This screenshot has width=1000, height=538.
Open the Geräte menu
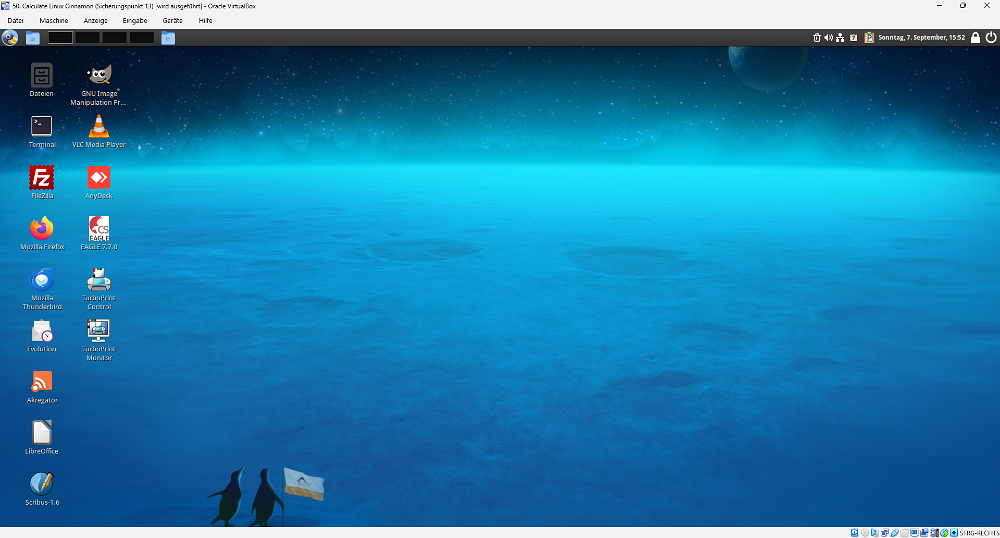click(172, 20)
